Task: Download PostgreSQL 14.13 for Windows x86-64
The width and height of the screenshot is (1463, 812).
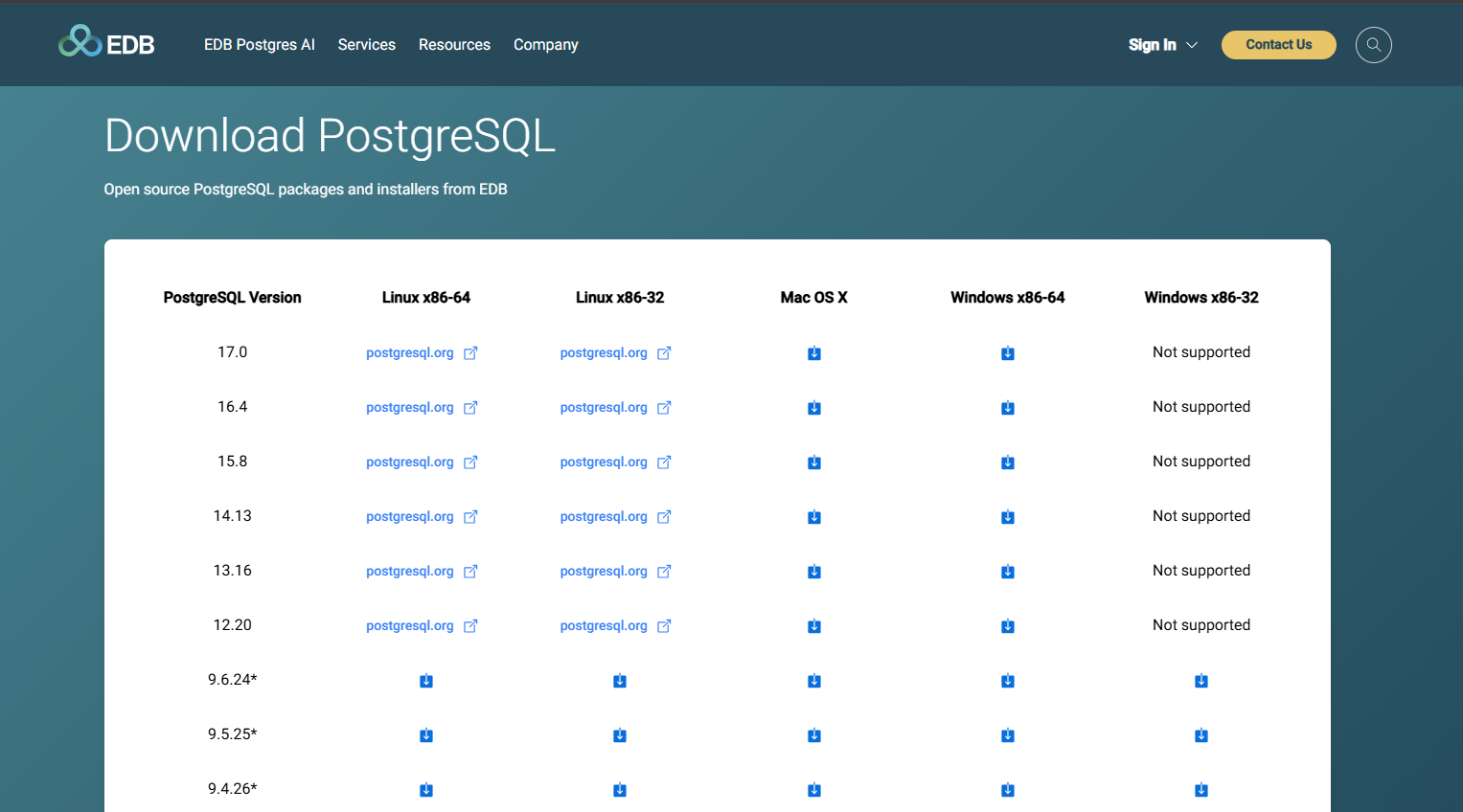Action: click(x=1008, y=517)
